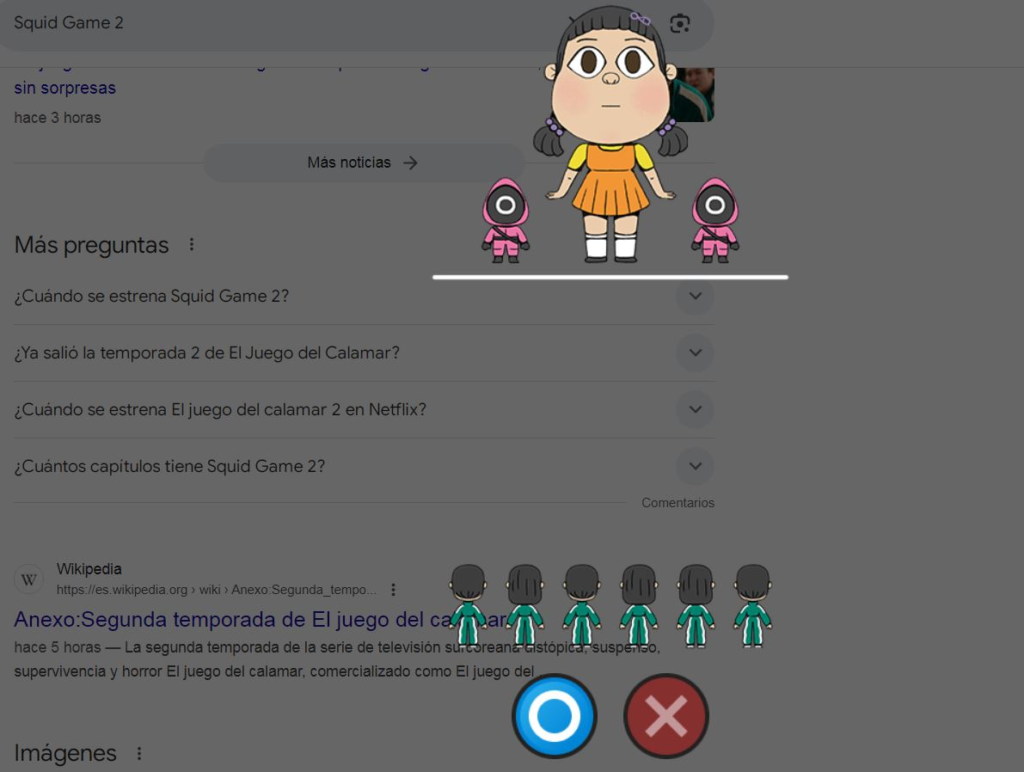Click the fourth green tracksuit player
Viewport: 1024px width, 772px height.
click(639, 605)
